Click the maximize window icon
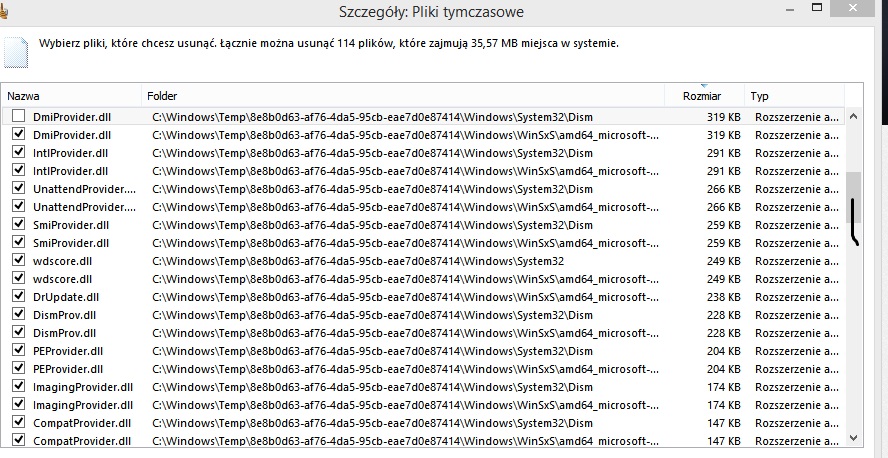 pos(817,7)
